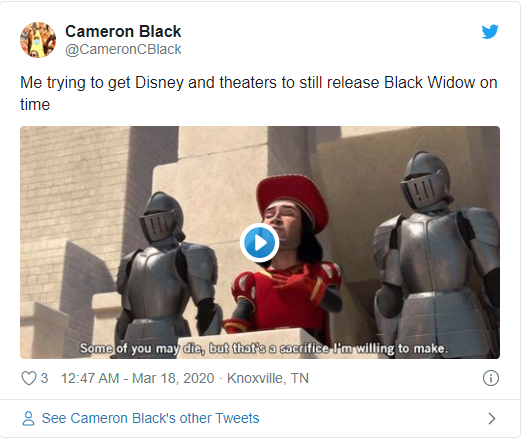The height and width of the screenshot is (438, 521).
Task: Like the tweet with the heart icon
Action: pos(29,378)
